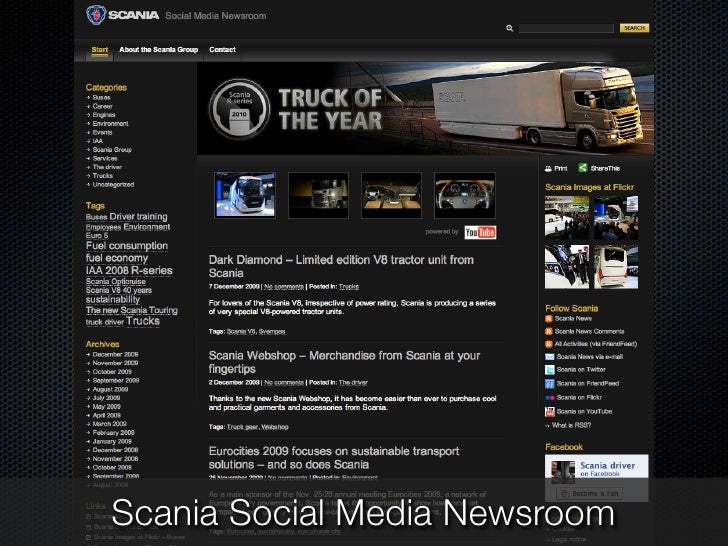Click RSS icon beside Scania News Comments
Viewport: 728px width, 546px height.
[x=549, y=332]
